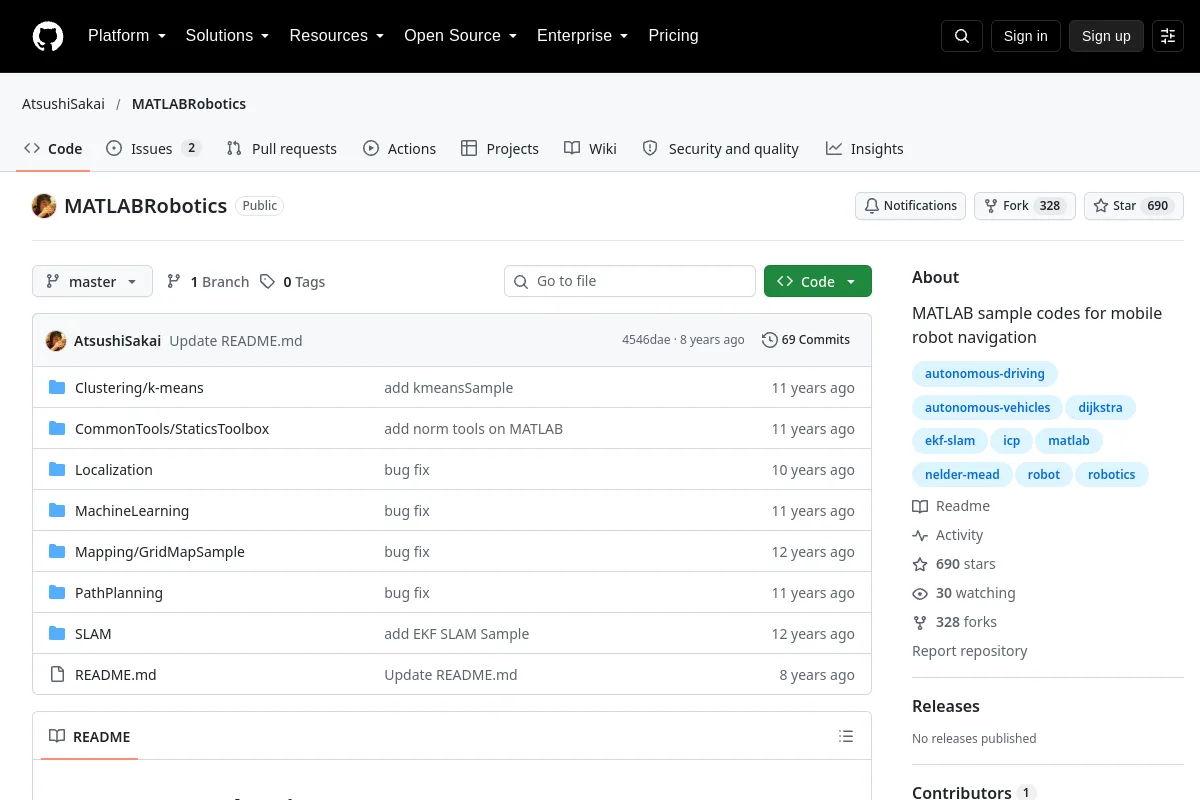Open the master branch dropdown

point(92,282)
